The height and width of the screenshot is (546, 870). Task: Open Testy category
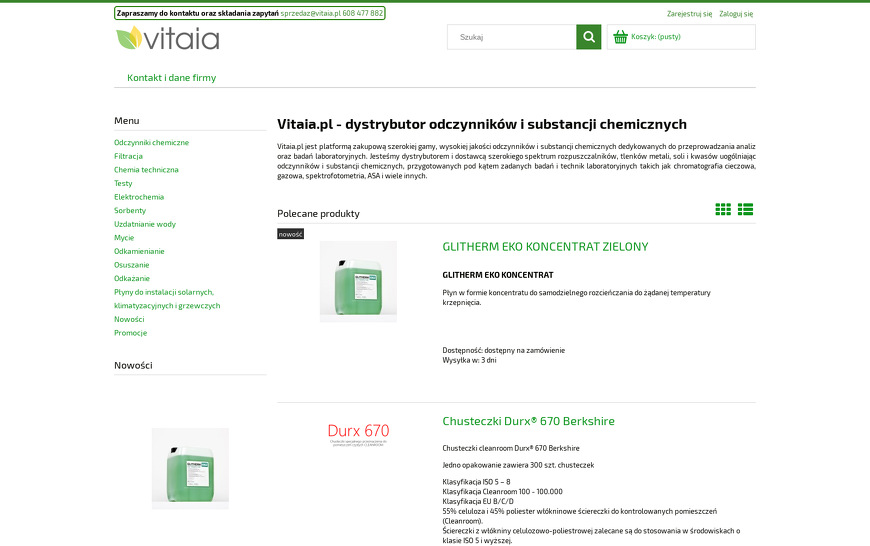tap(123, 184)
